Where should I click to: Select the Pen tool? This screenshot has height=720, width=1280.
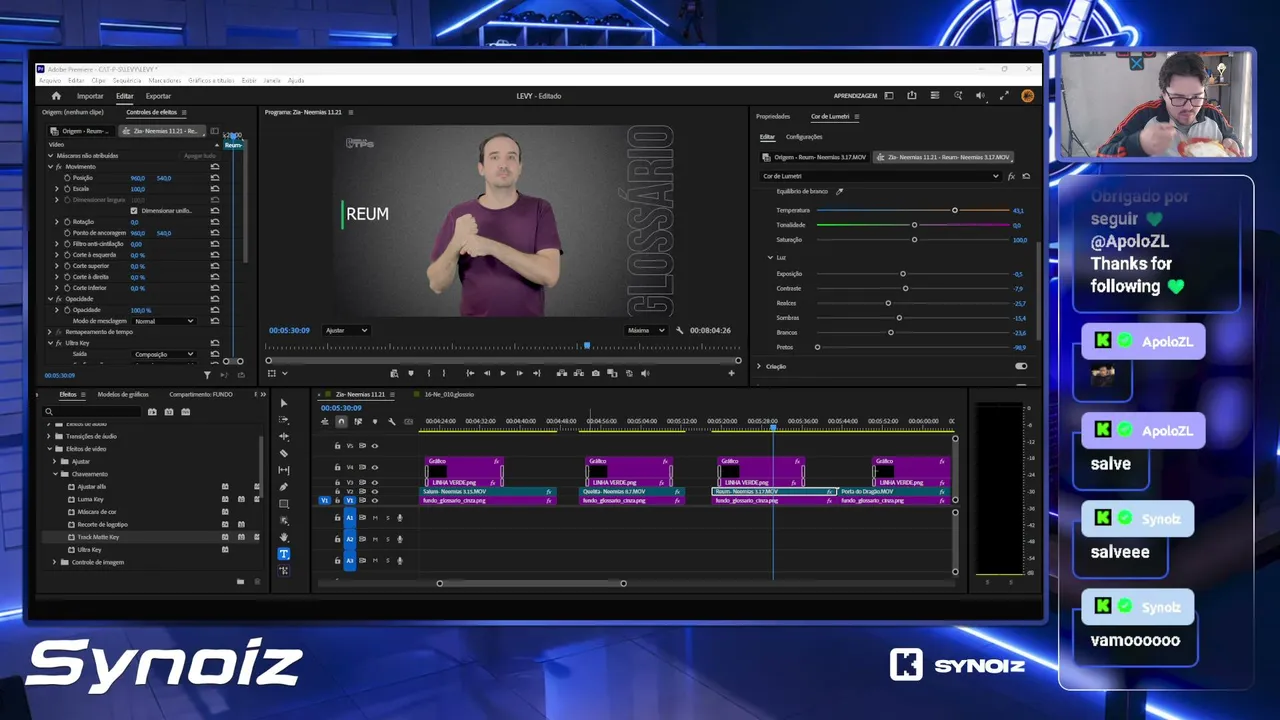(284, 487)
